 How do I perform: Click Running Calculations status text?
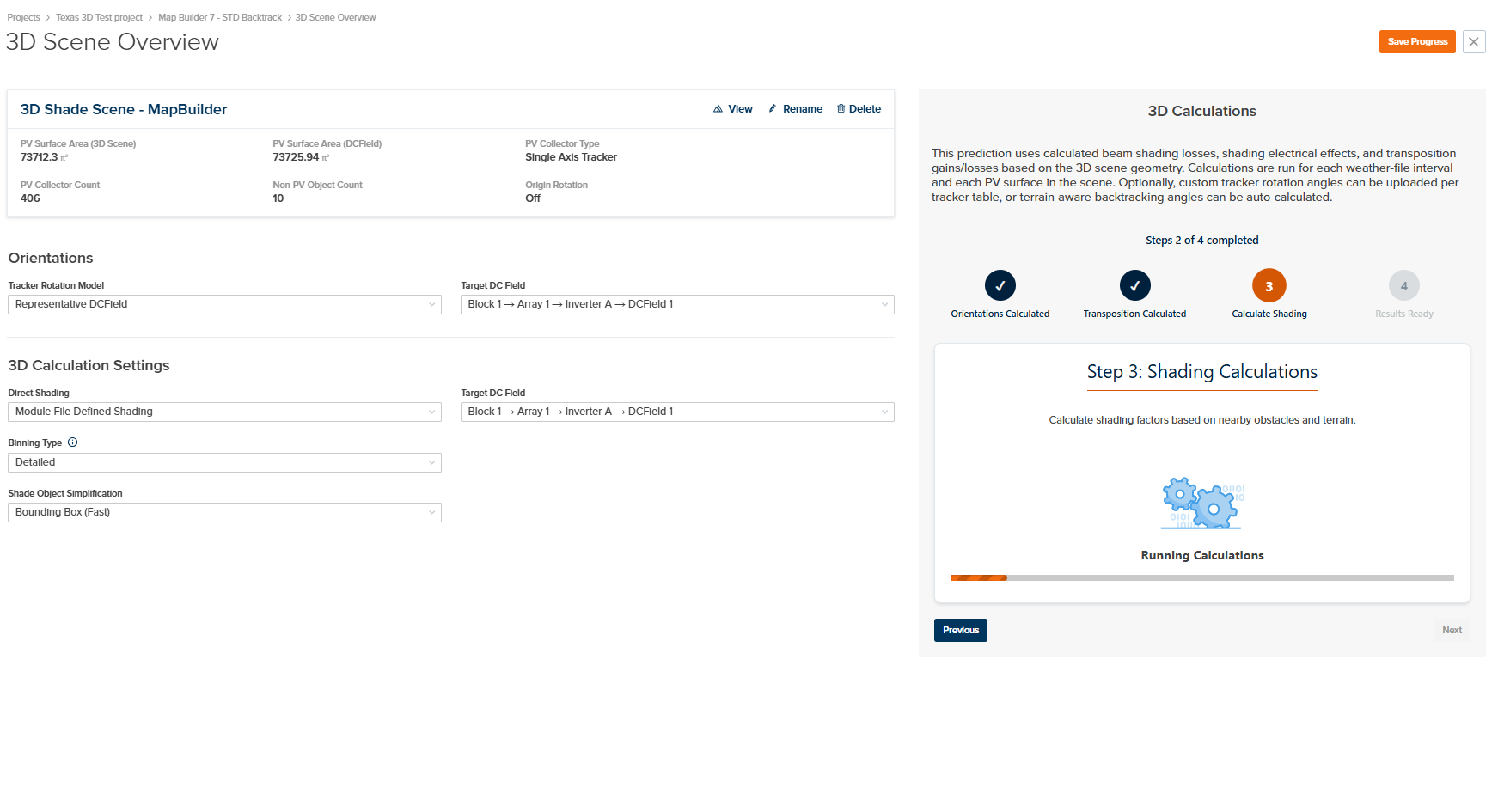click(1202, 556)
